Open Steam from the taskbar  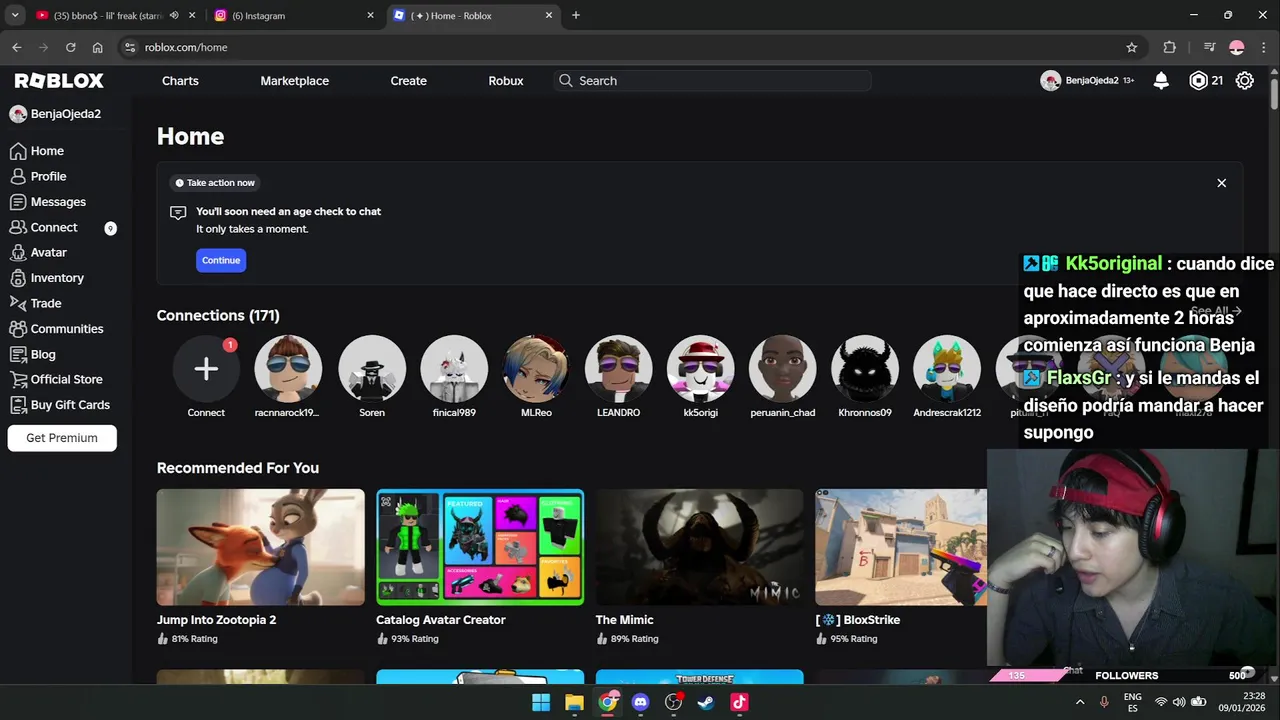tap(706, 702)
